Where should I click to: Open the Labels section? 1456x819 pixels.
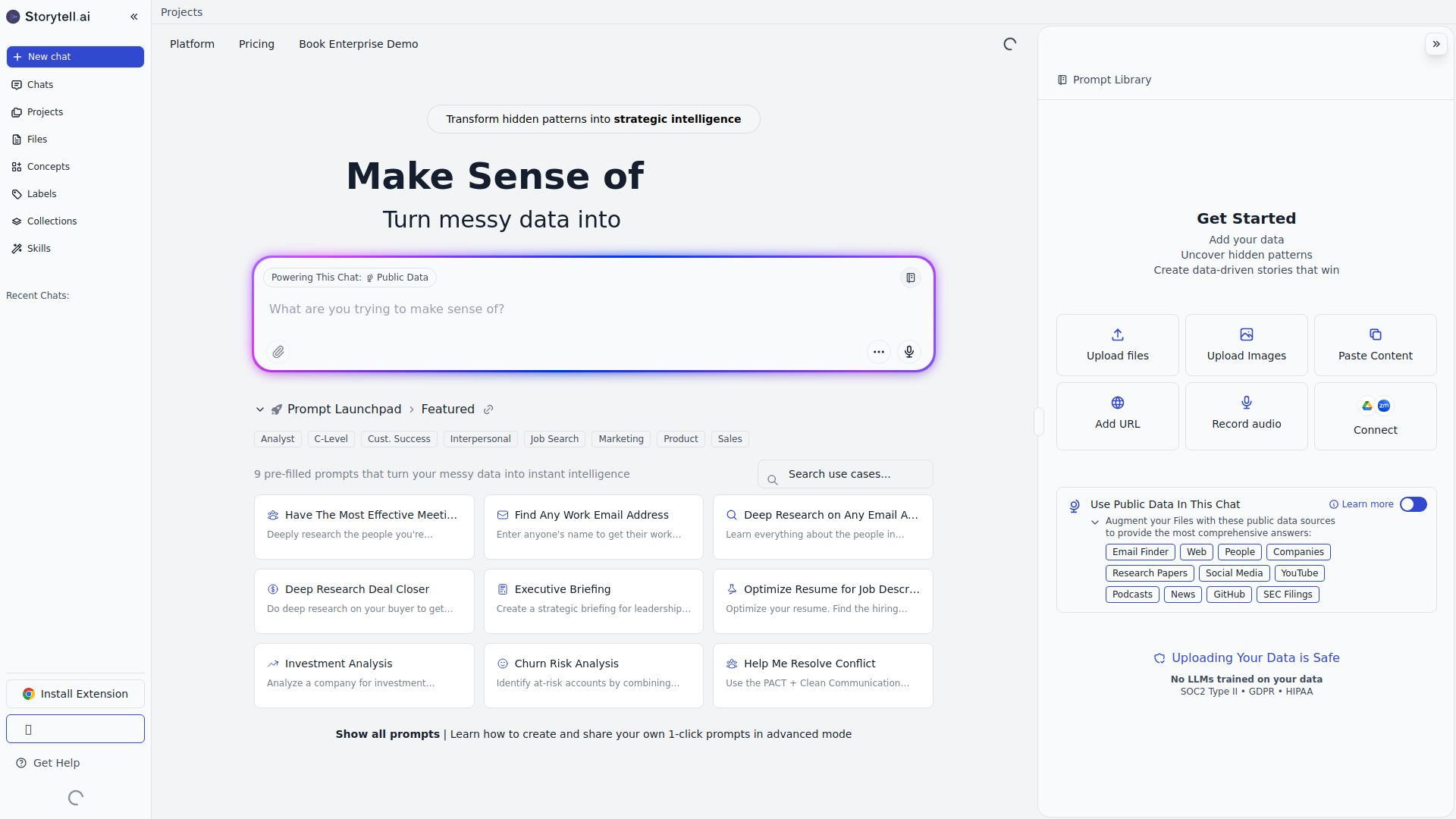click(42, 193)
